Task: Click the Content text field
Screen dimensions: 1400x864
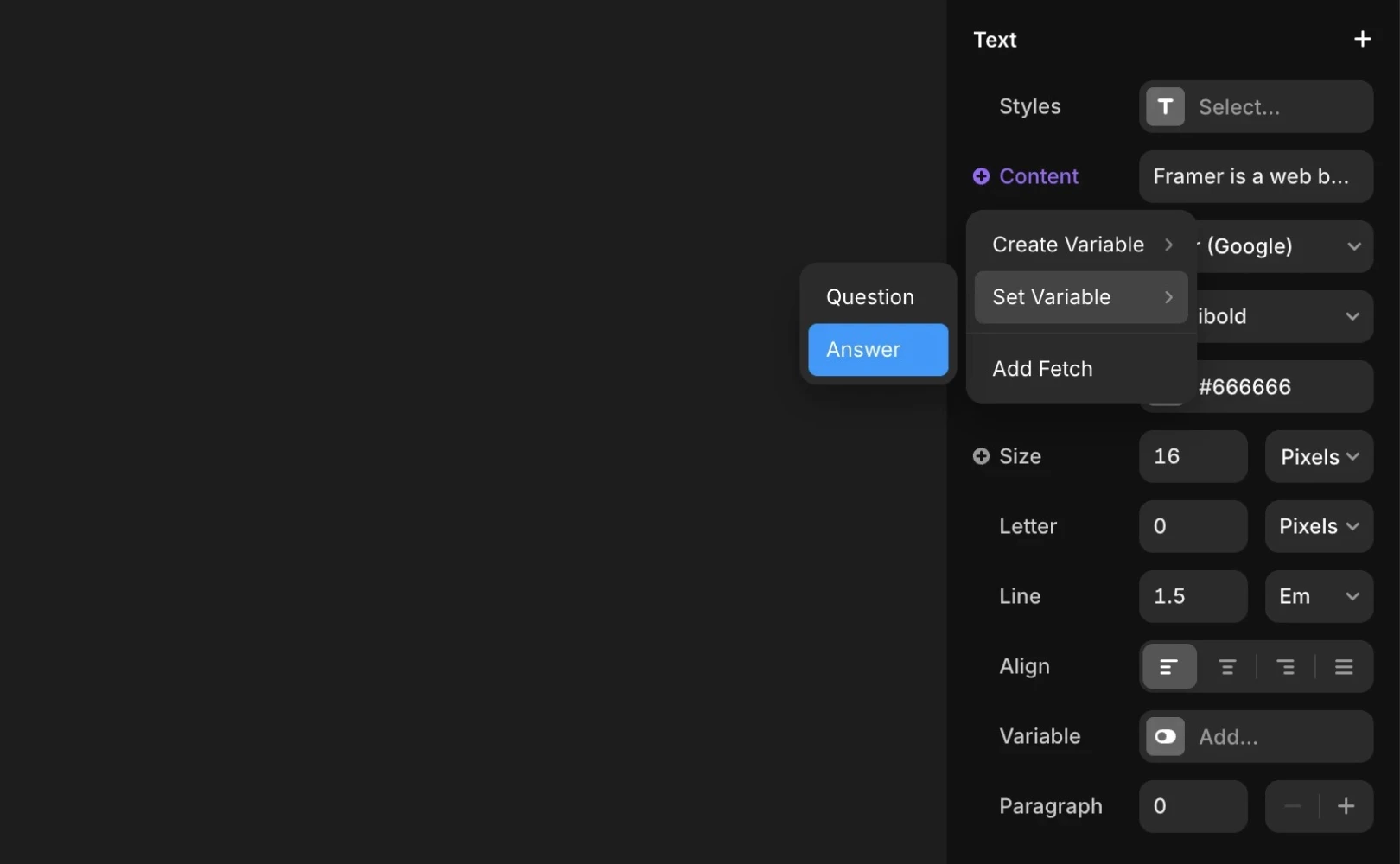Action: coord(1256,177)
